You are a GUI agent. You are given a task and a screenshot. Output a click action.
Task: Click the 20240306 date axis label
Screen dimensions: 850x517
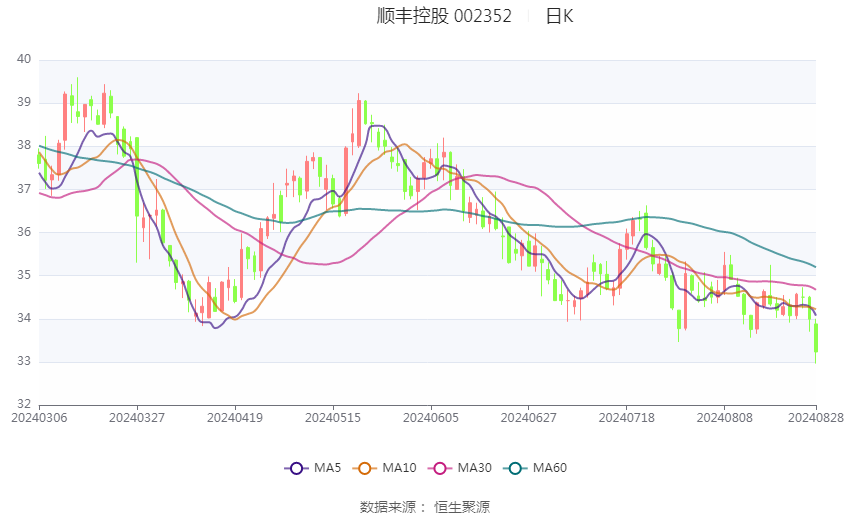pyautogui.click(x=39, y=418)
